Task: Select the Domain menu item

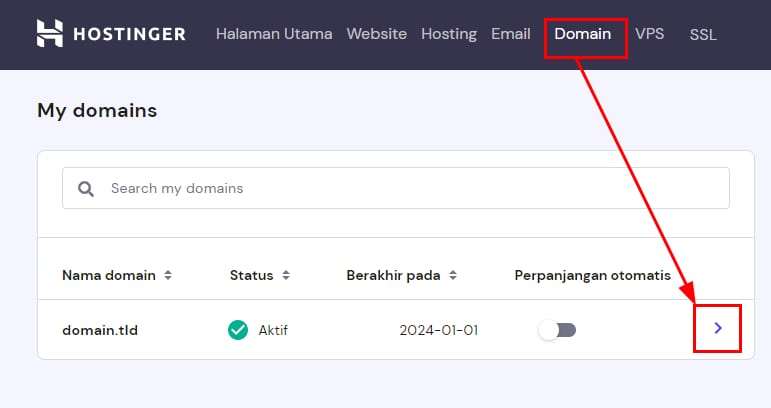Action: pos(583,34)
